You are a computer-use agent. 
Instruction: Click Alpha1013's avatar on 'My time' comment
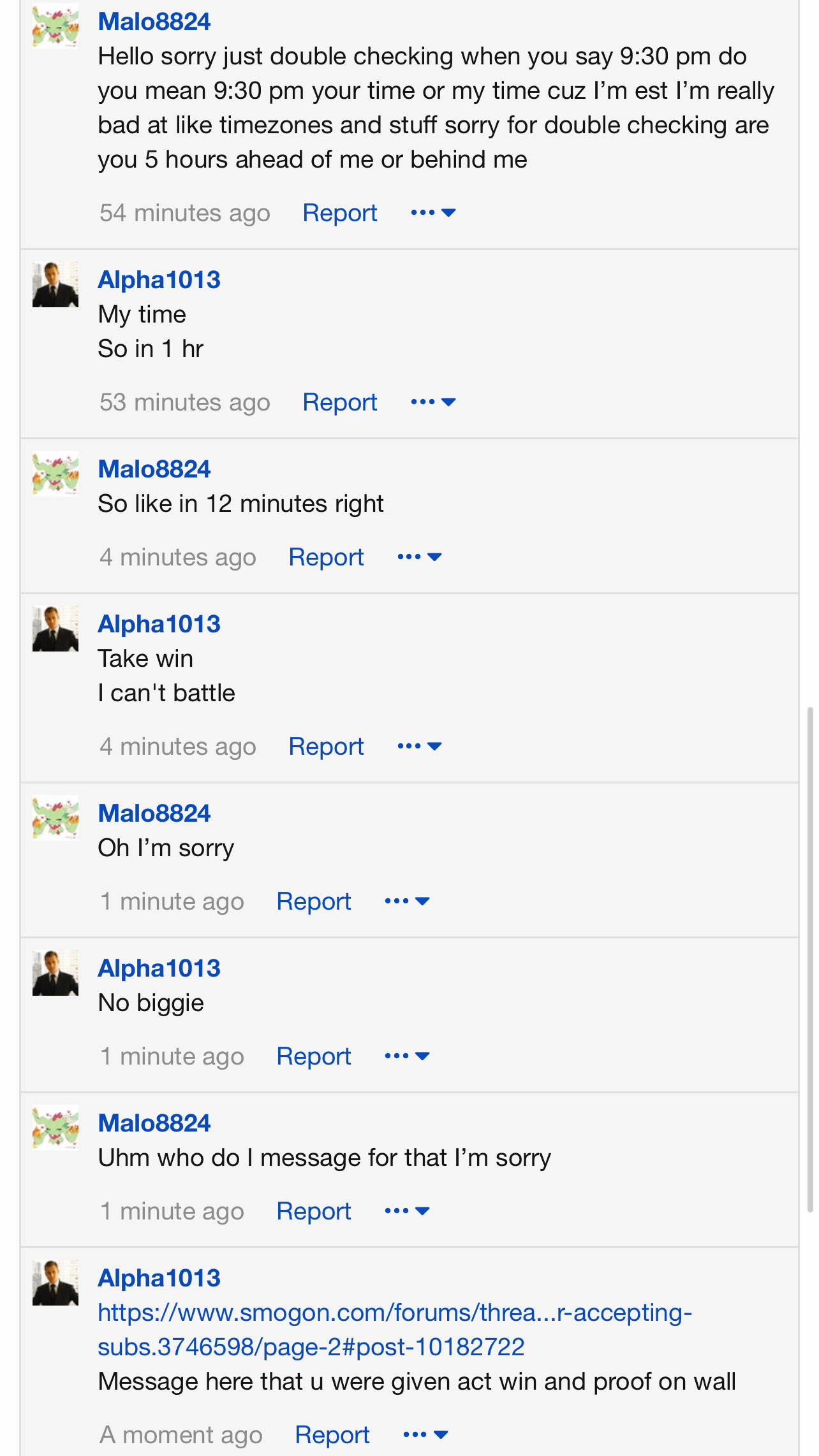click(x=55, y=284)
